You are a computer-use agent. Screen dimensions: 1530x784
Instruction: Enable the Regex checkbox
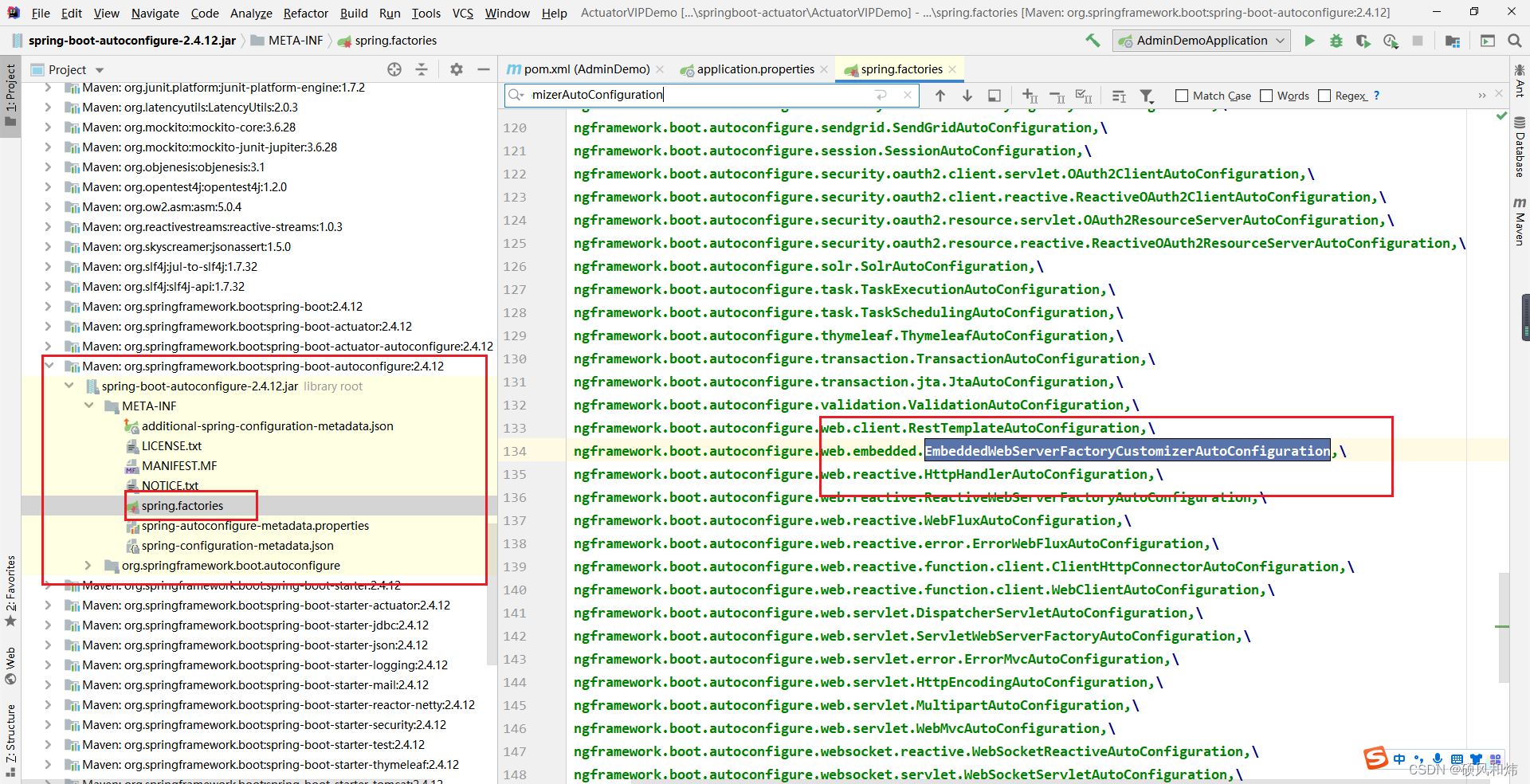(x=1324, y=96)
